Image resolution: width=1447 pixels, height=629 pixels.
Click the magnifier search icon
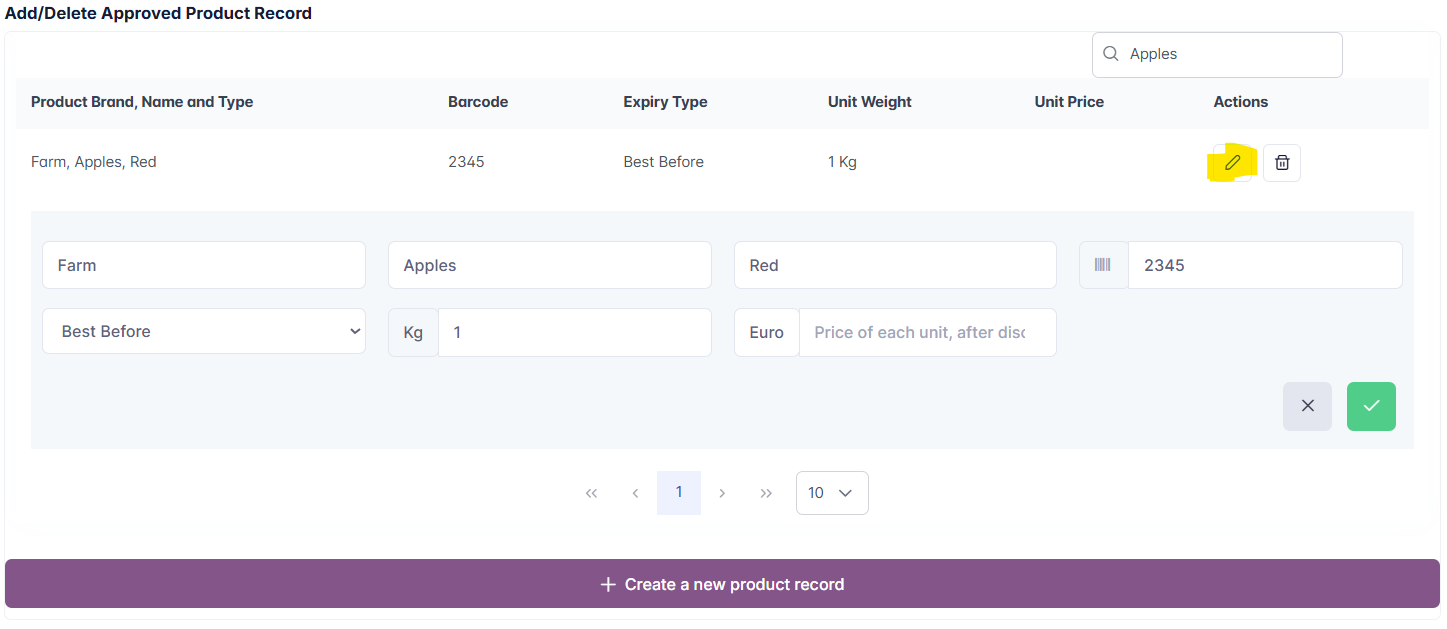point(1110,54)
